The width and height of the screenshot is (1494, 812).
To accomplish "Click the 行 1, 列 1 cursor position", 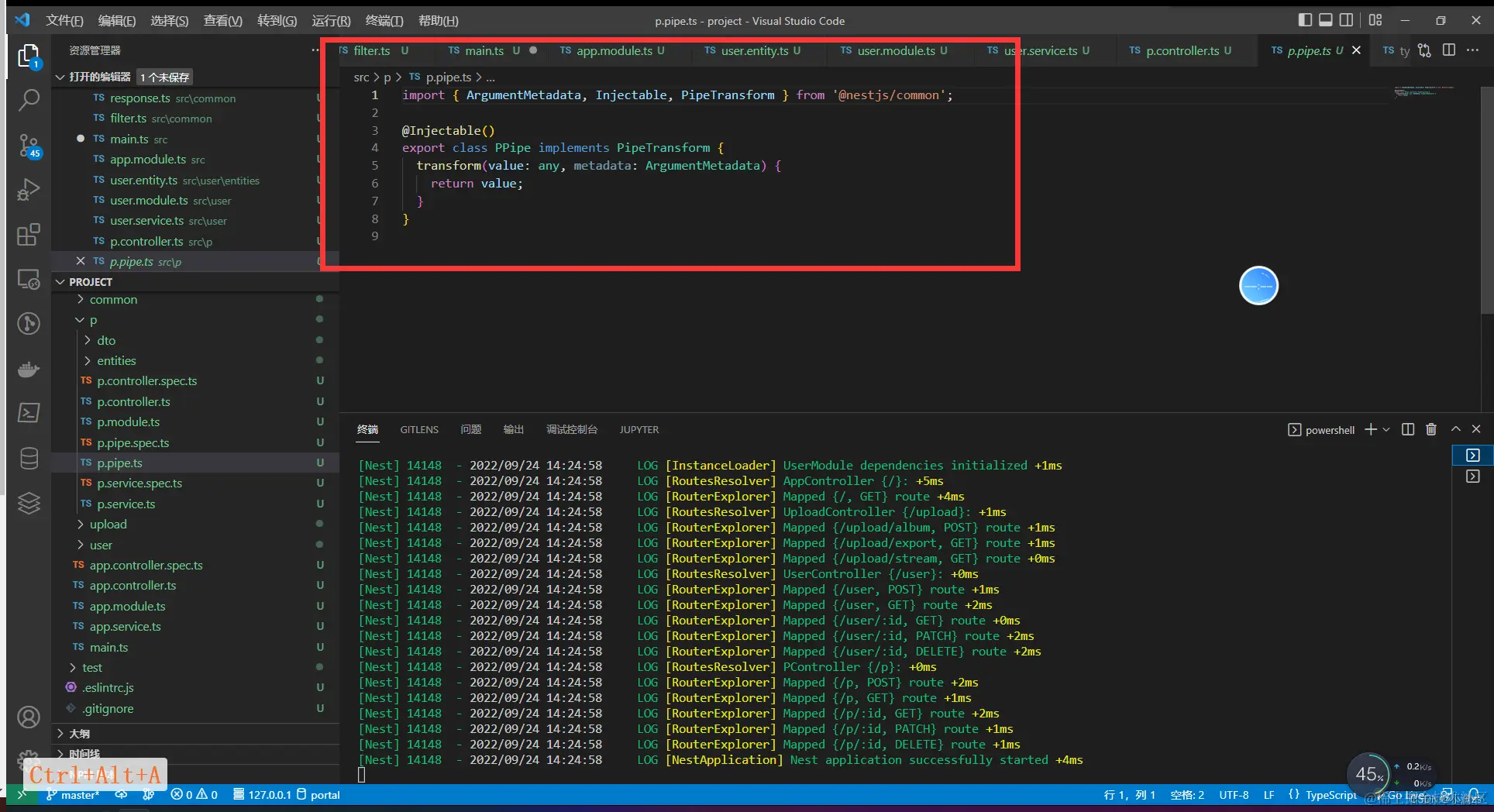I will pyautogui.click(x=1129, y=795).
